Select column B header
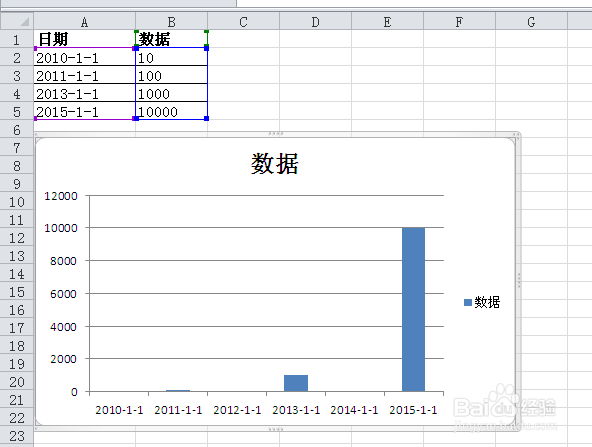Image resolution: width=592 pixels, height=447 pixels. click(x=171, y=22)
